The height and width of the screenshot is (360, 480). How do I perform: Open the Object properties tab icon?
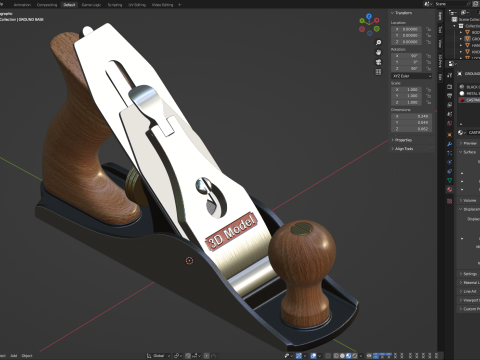tap(449, 135)
